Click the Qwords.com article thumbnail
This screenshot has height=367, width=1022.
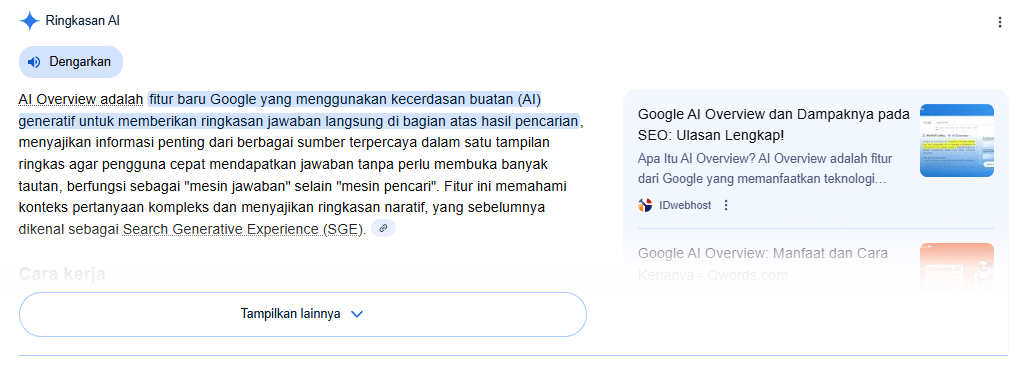[957, 265]
